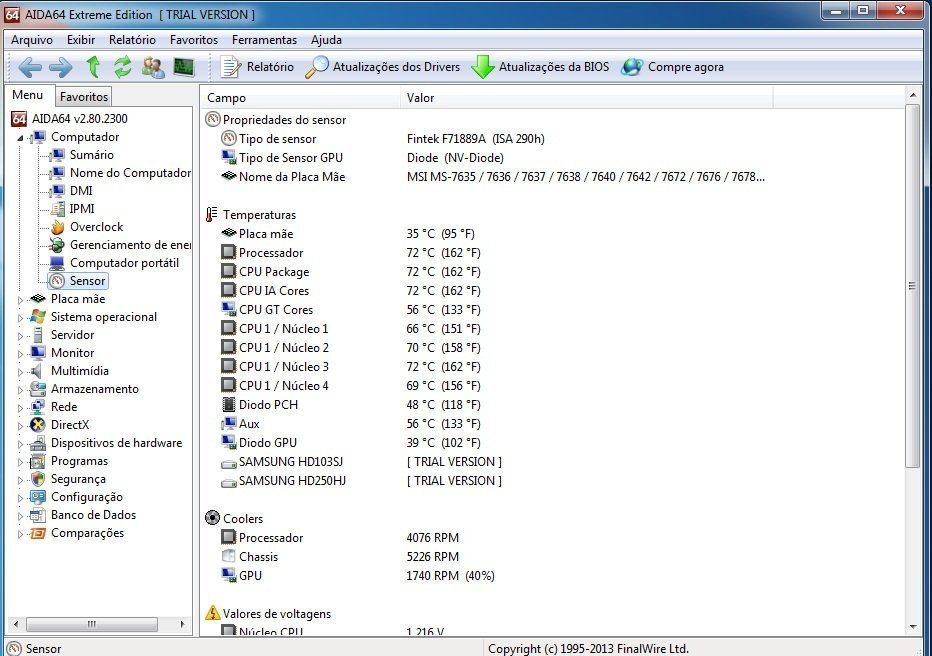Click the AIDA64 v2.80.2300 tree root icon
This screenshot has width=932, height=656.
tap(19, 119)
